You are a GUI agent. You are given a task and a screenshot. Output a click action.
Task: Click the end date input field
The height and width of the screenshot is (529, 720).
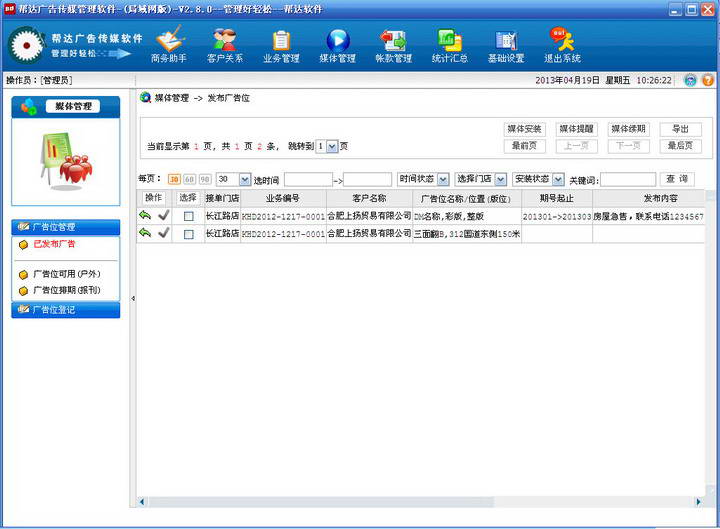point(367,180)
